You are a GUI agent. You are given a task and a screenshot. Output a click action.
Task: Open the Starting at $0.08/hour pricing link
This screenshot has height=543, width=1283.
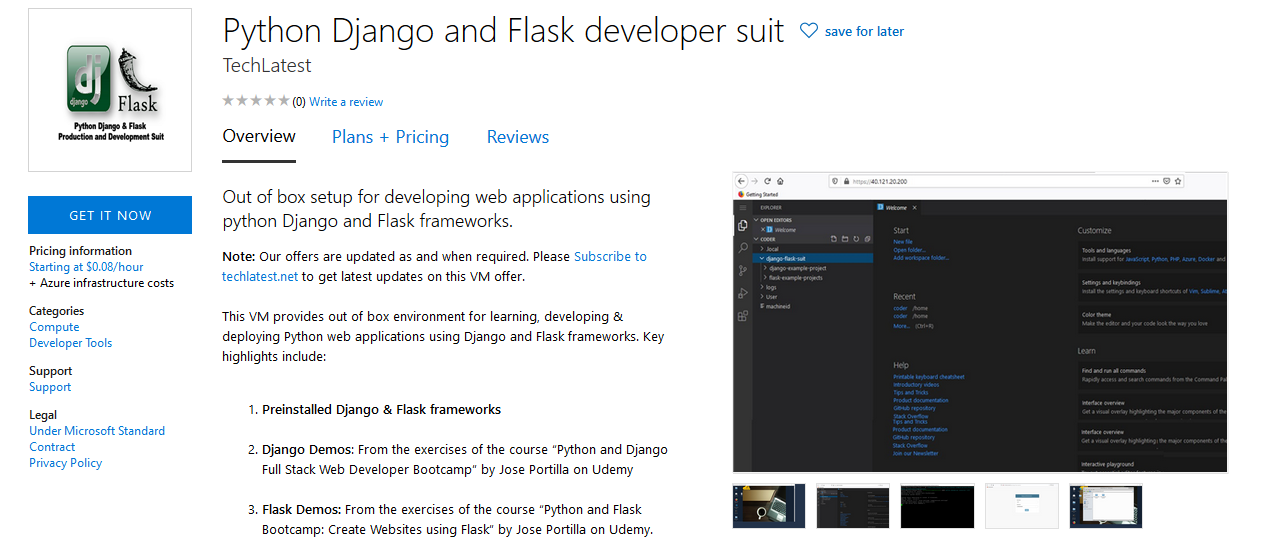pyautogui.click(x=86, y=267)
